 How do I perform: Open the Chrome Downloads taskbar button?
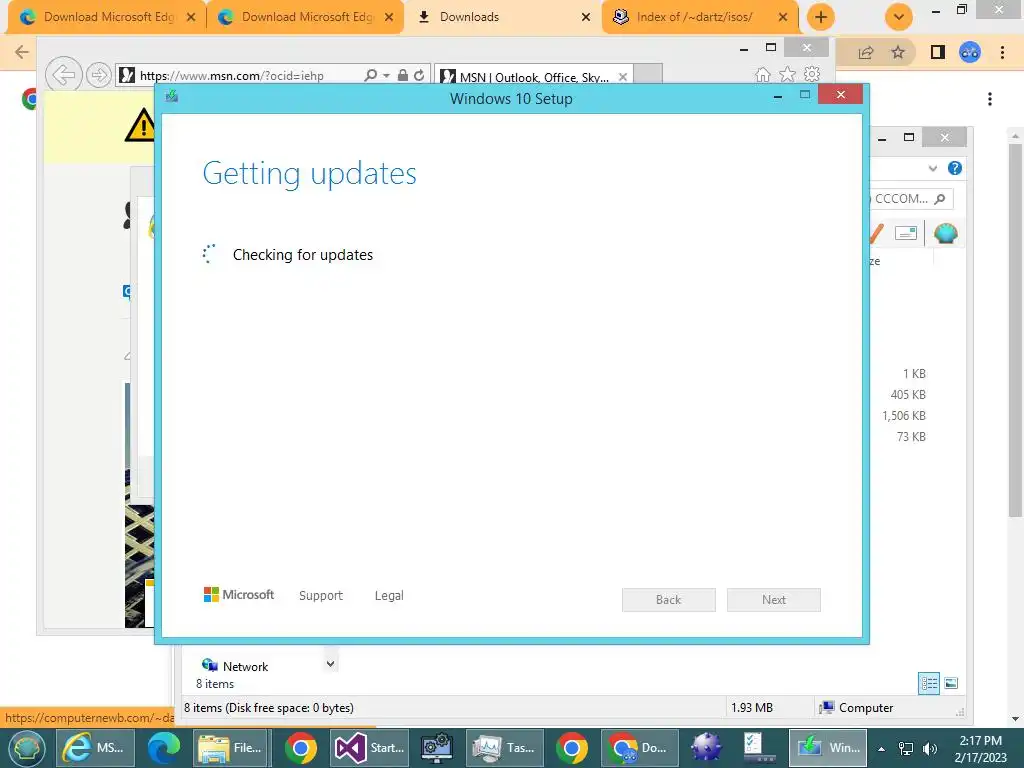[640, 748]
